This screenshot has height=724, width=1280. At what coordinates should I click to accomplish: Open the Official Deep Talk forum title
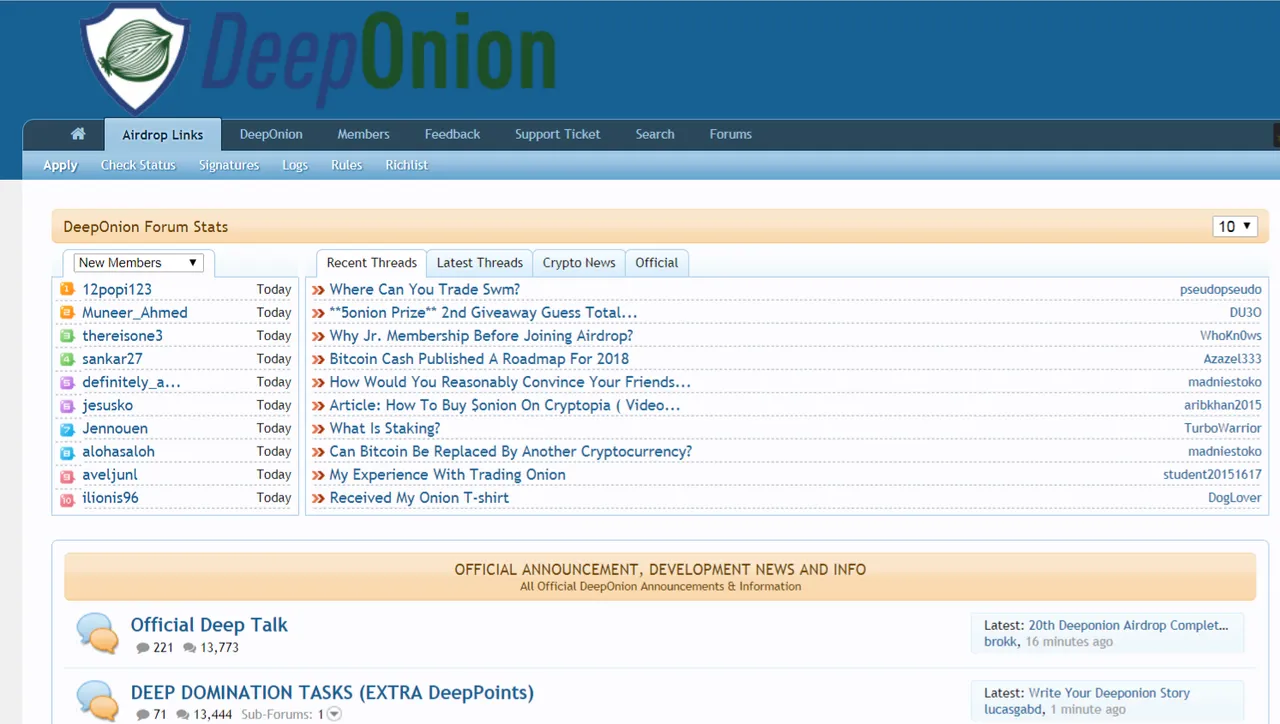coord(209,625)
